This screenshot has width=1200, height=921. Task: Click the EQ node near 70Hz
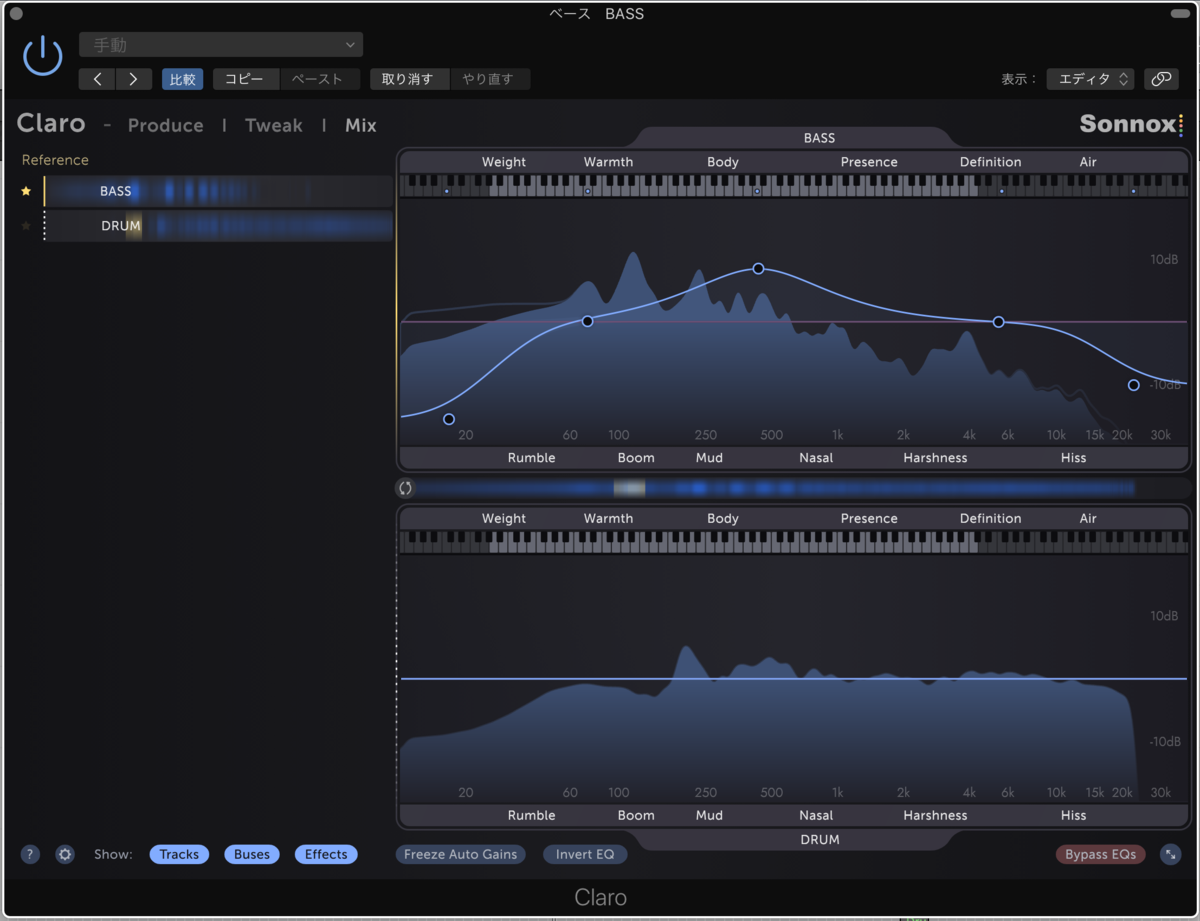pos(587,321)
